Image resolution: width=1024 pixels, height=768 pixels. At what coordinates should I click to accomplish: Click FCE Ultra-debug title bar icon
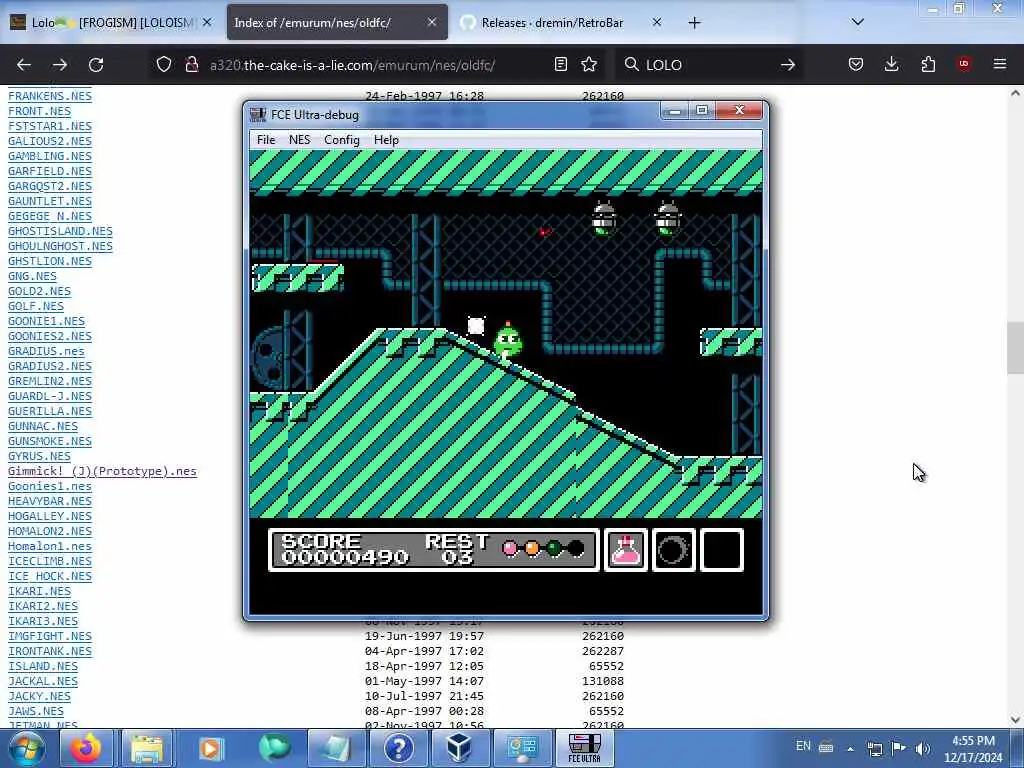coord(259,115)
